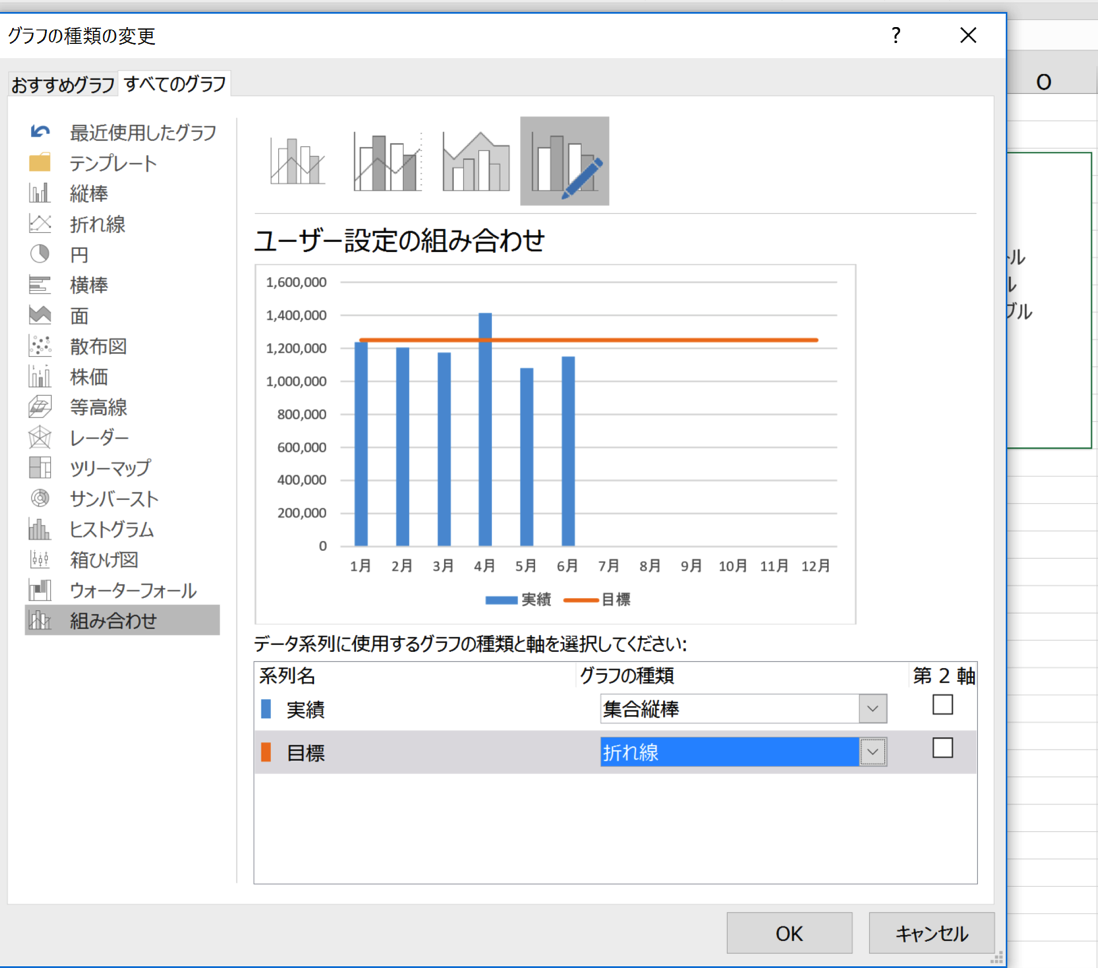The width and height of the screenshot is (1098, 968).
Task: Click the 目標 legend entry in preview
Action: (x=597, y=600)
